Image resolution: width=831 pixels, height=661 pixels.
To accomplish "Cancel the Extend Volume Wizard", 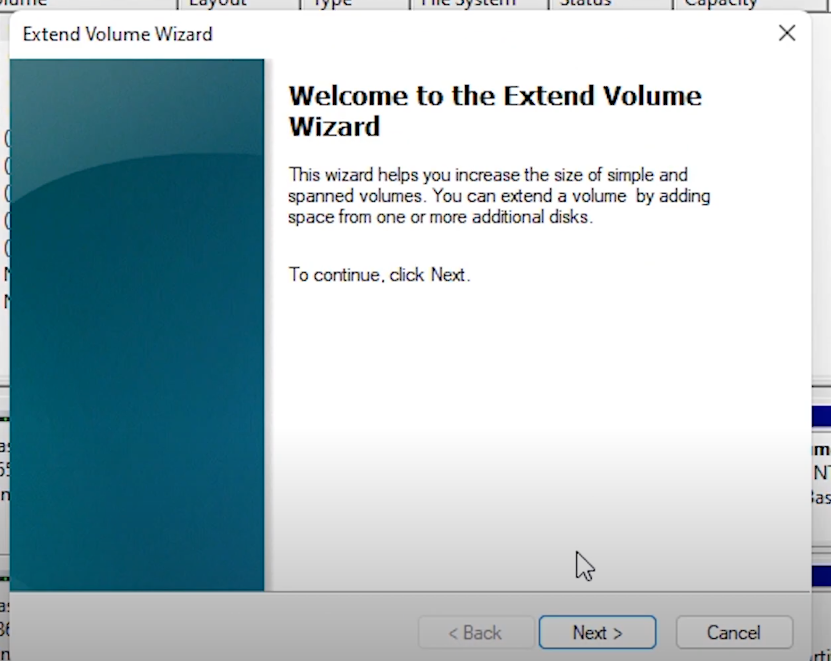I will pos(734,632).
